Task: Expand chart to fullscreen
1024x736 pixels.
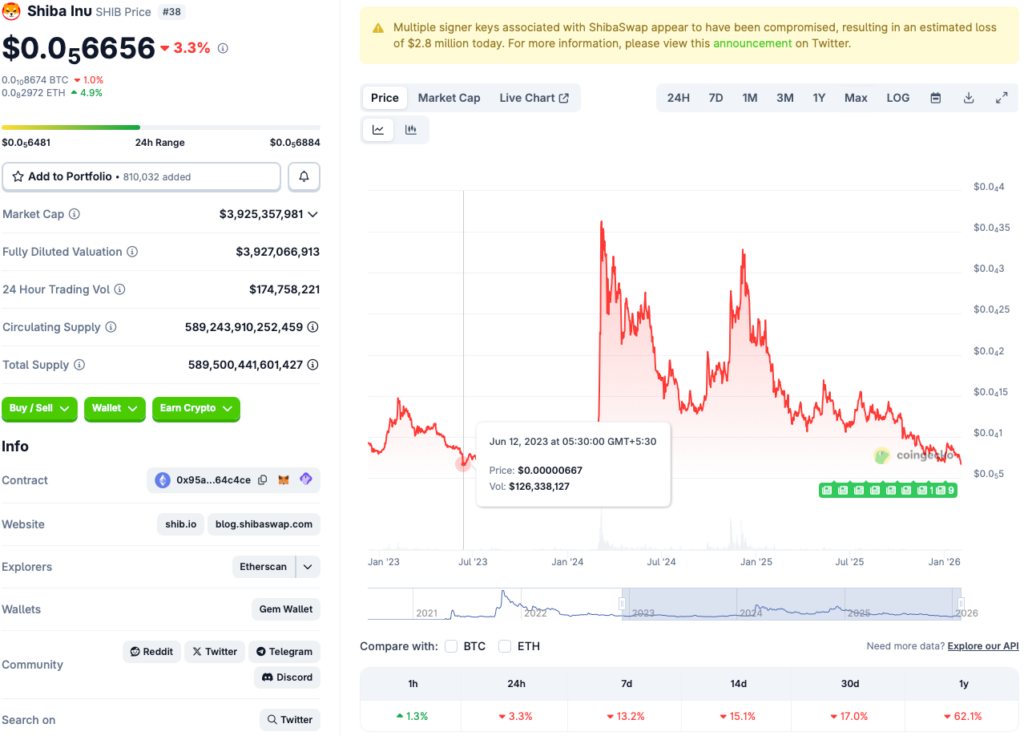Action: click(1001, 98)
